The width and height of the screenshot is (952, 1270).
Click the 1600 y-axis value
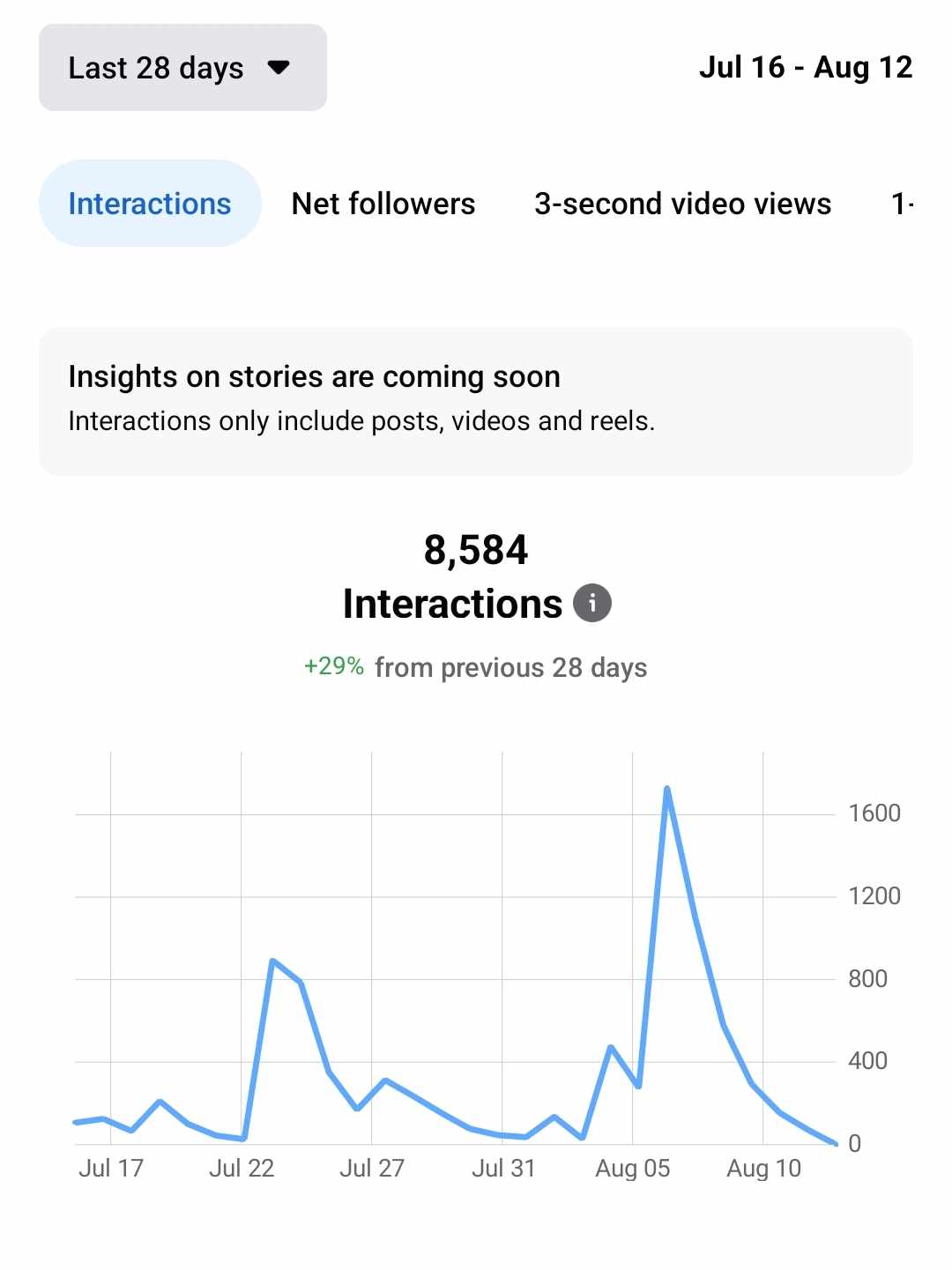(x=874, y=813)
